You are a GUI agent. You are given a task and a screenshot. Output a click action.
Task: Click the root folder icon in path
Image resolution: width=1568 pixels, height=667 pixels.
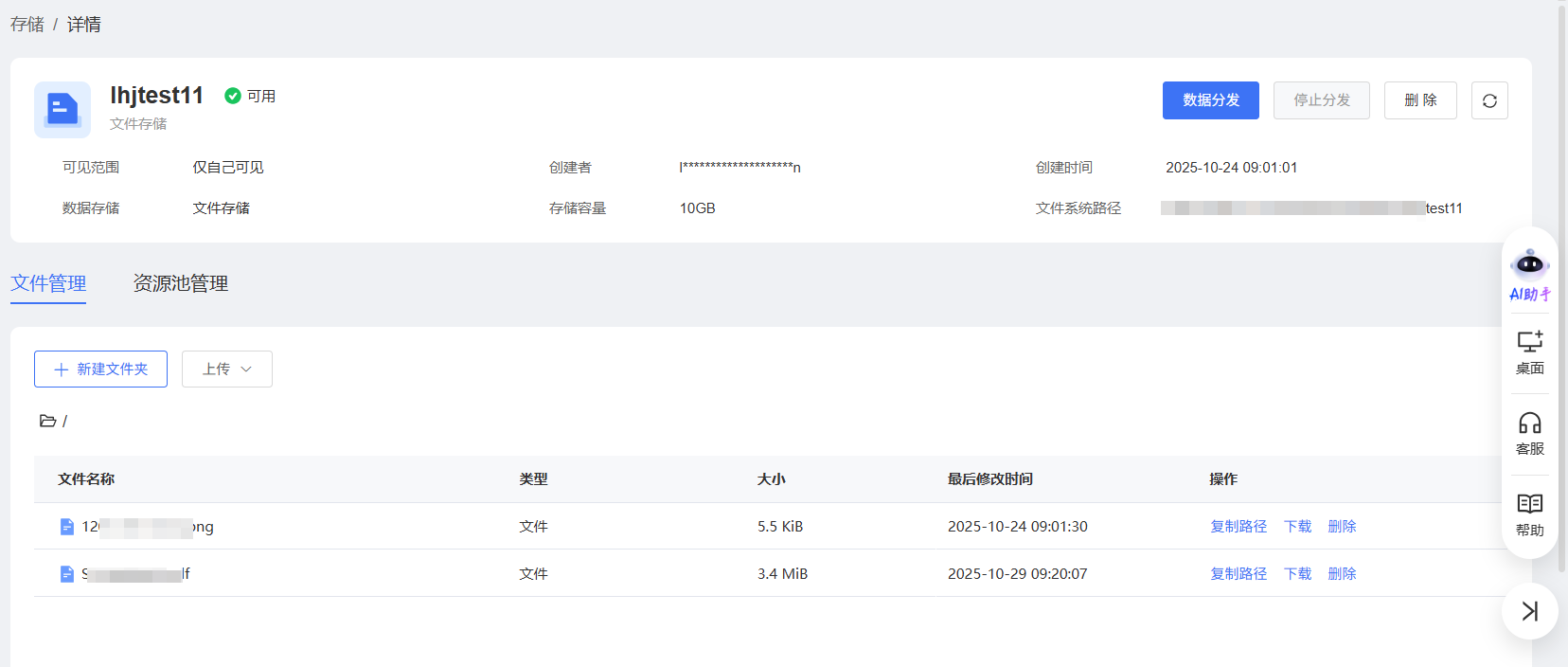(47, 421)
